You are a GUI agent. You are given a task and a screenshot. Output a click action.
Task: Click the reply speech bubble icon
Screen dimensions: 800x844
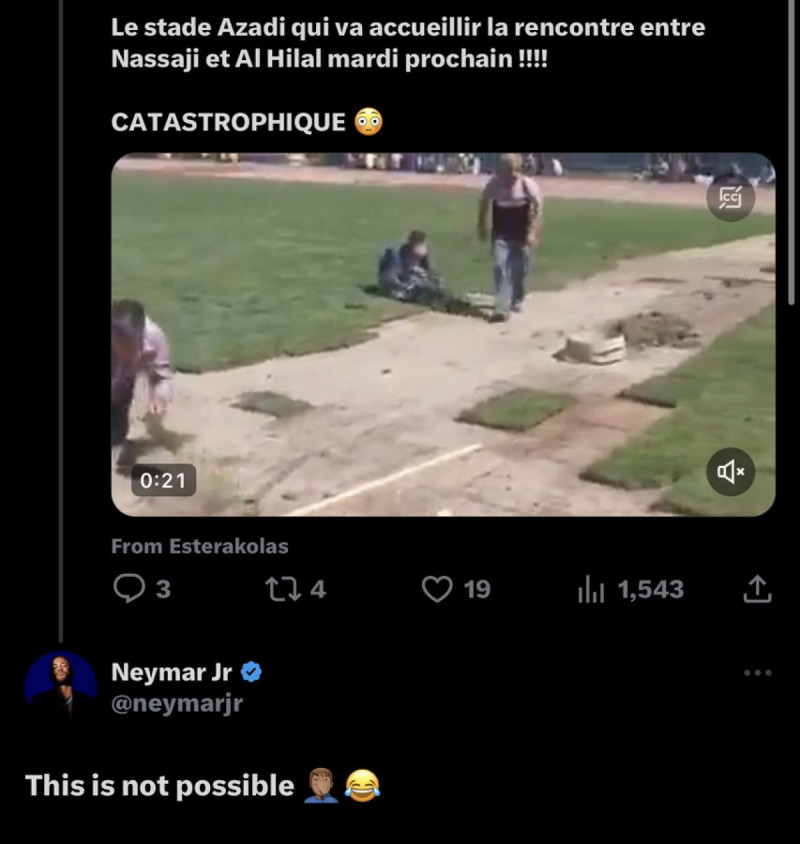[x=129, y=589]
